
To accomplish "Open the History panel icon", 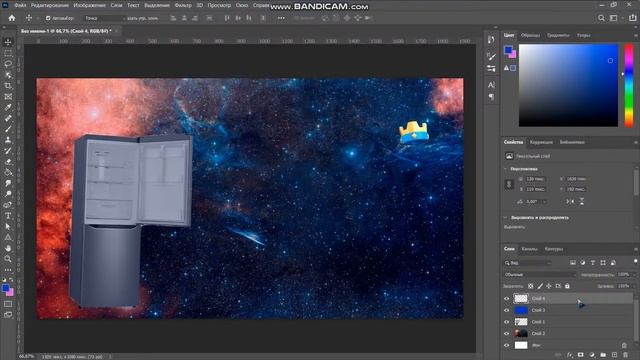I will [491, 40].
